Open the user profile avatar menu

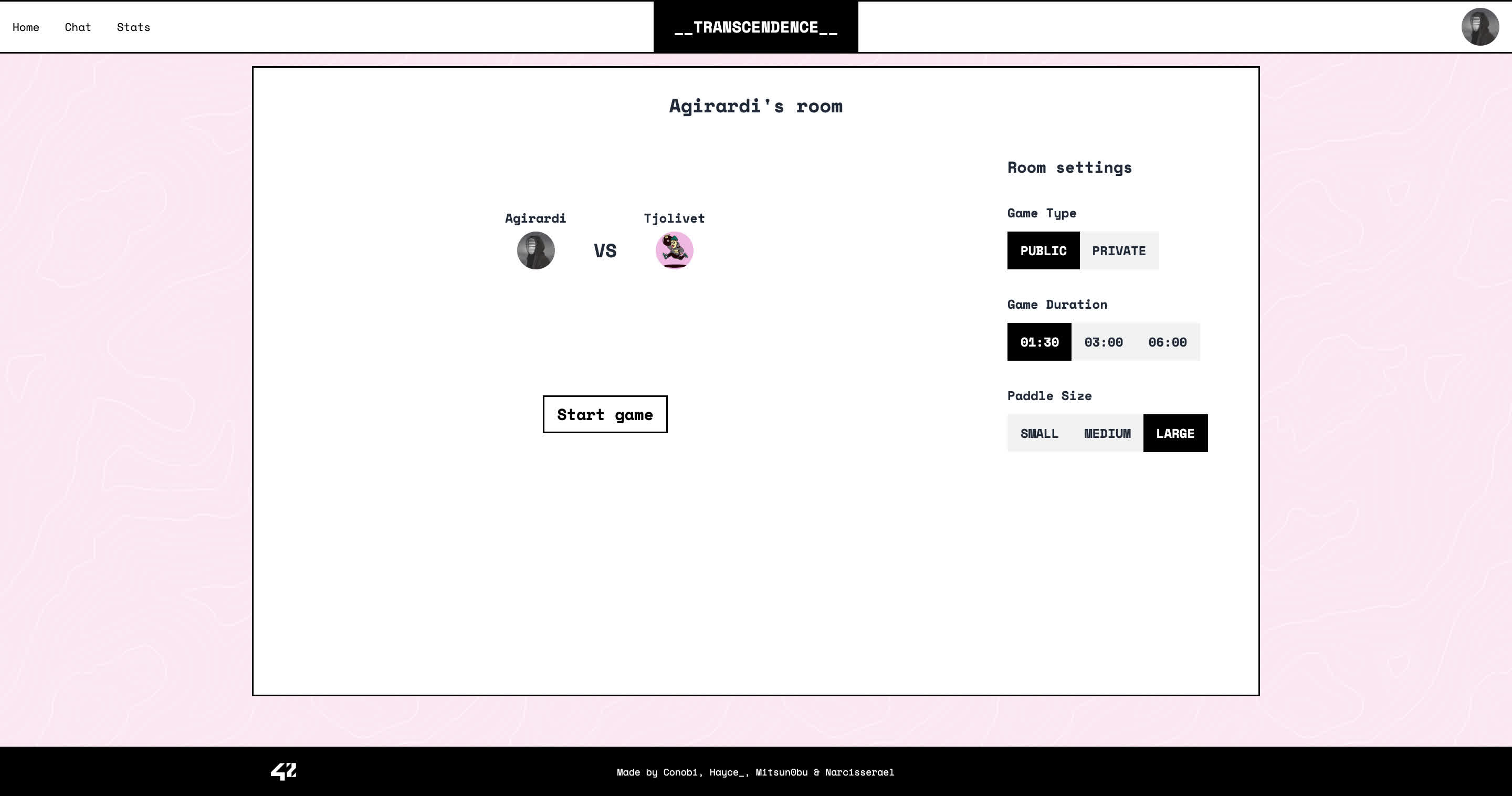[x=1479, y=26]
